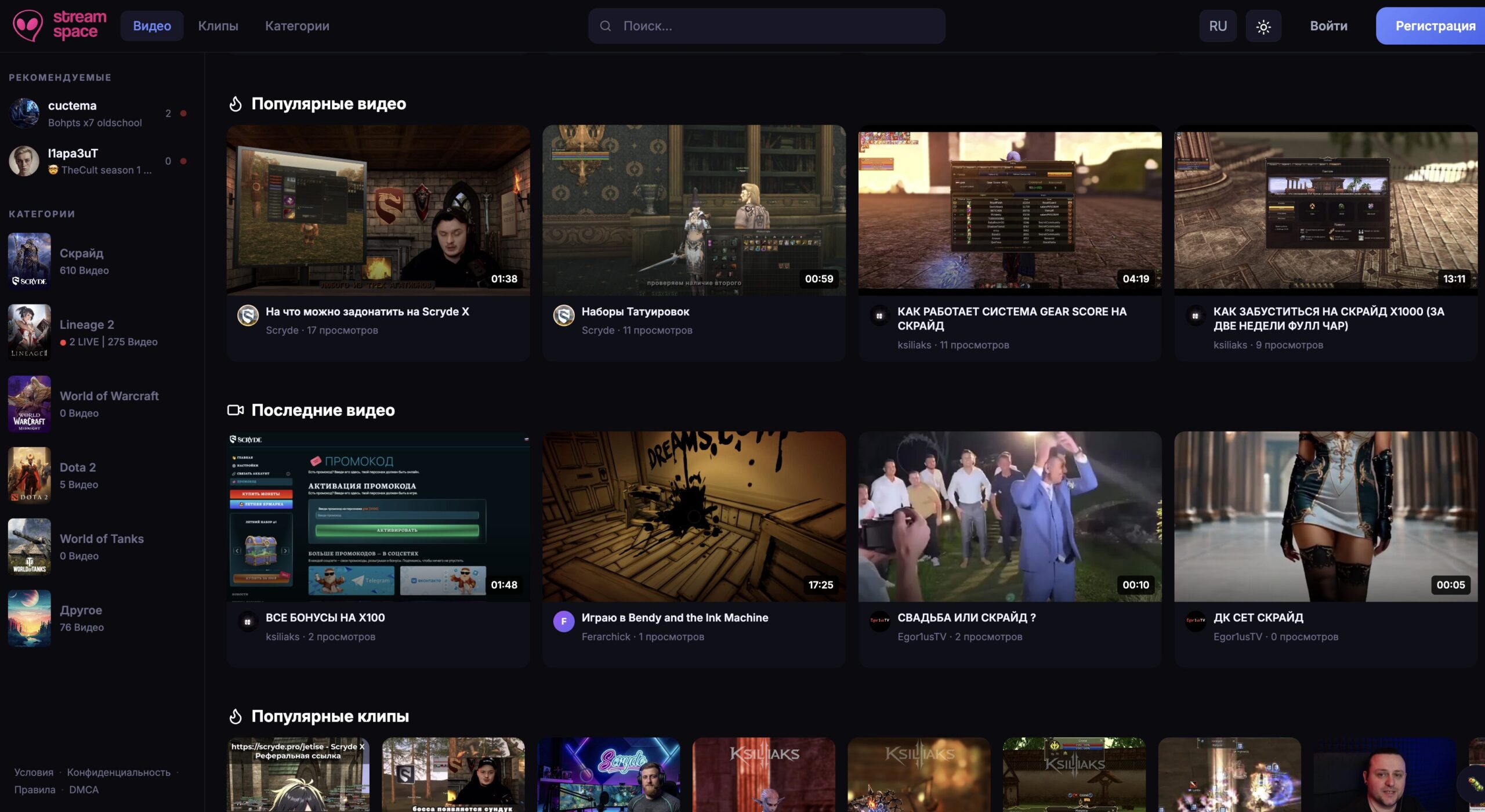Open the Условия footer link
This screenshot has width=1485, height=812.
pyautogui.click(x=34, y=773)
